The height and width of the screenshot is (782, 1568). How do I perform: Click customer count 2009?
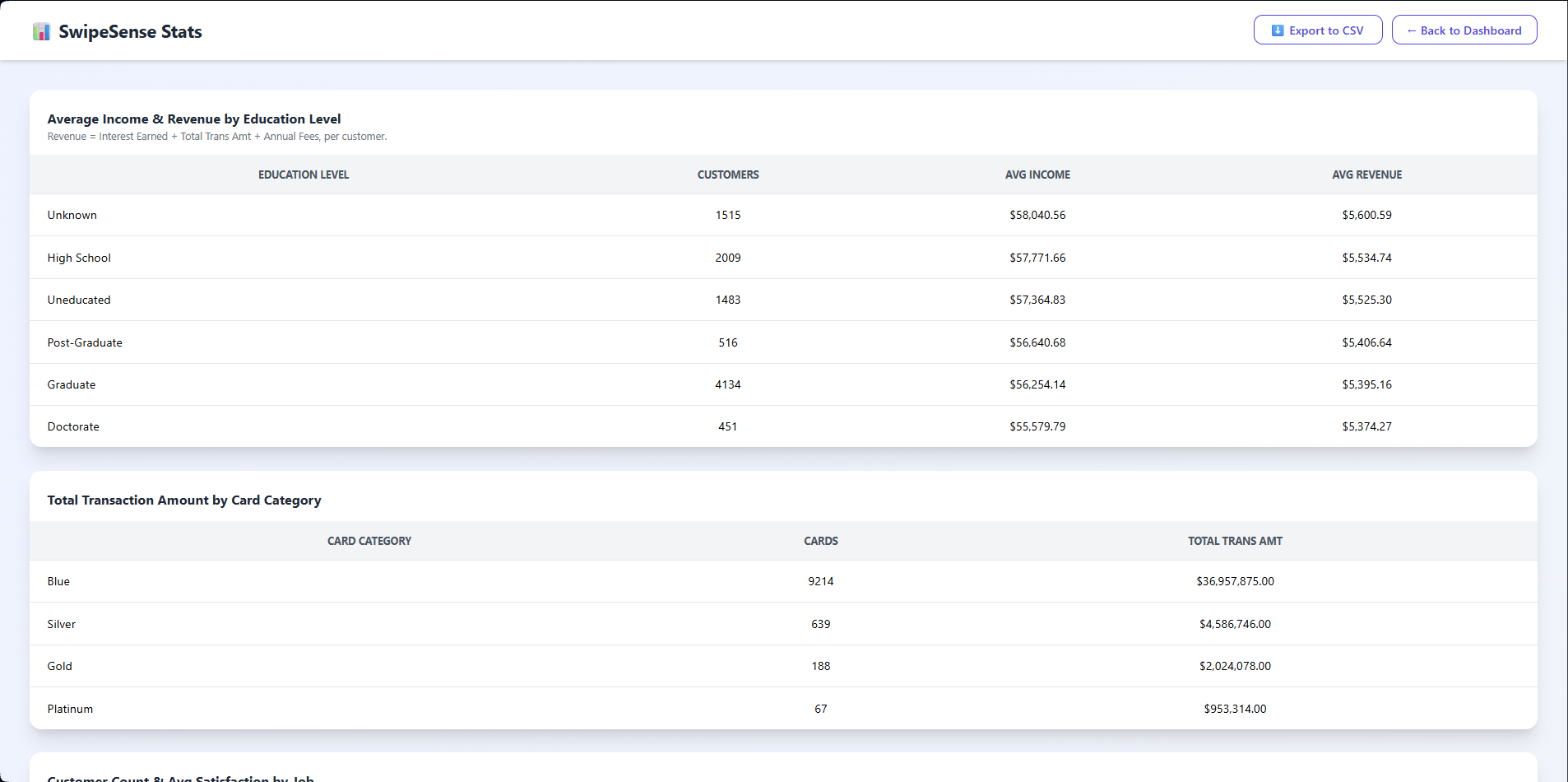point(728,258)
